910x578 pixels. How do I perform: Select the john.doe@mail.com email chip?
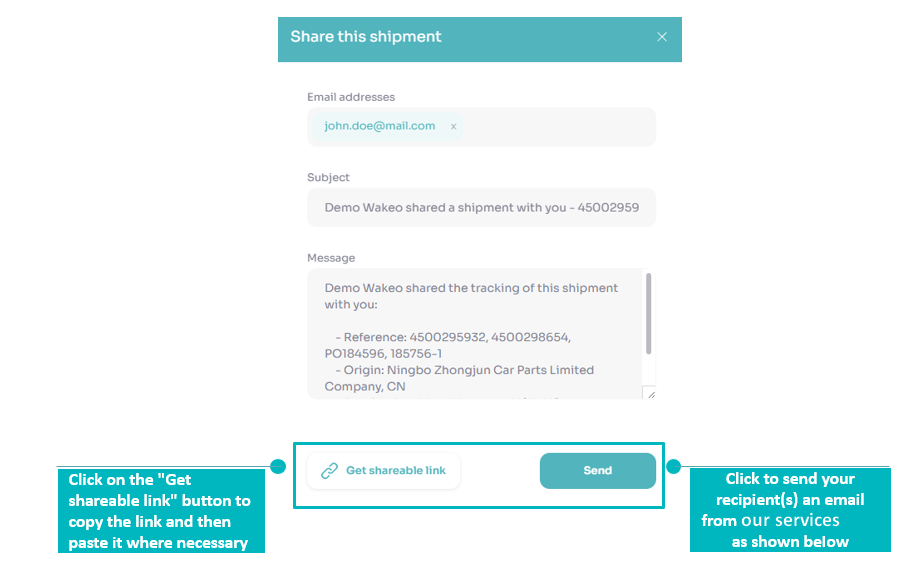click(x=379, y=126)
